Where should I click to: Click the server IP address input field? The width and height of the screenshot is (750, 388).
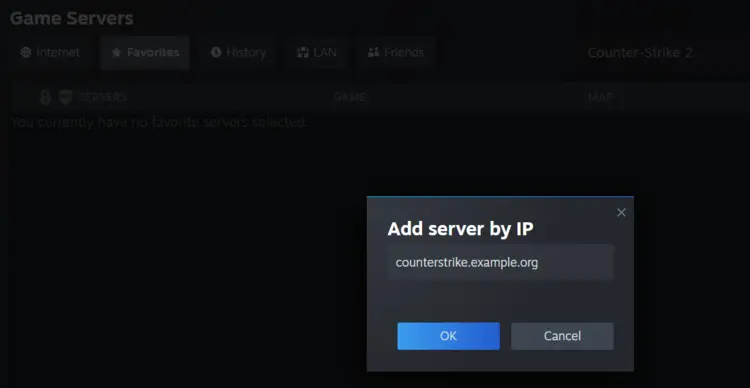pyautogui.click(x=500, y=263)
